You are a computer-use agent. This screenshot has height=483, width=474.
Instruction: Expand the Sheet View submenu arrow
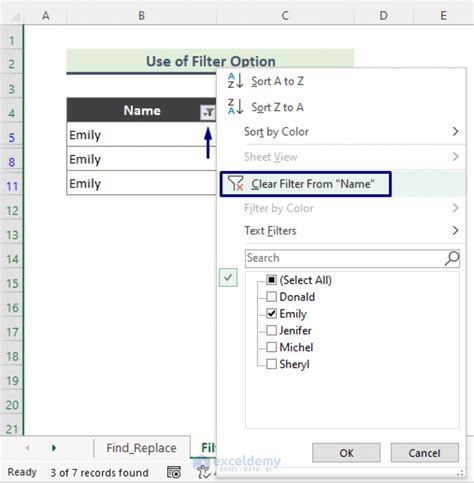point(455,156)
